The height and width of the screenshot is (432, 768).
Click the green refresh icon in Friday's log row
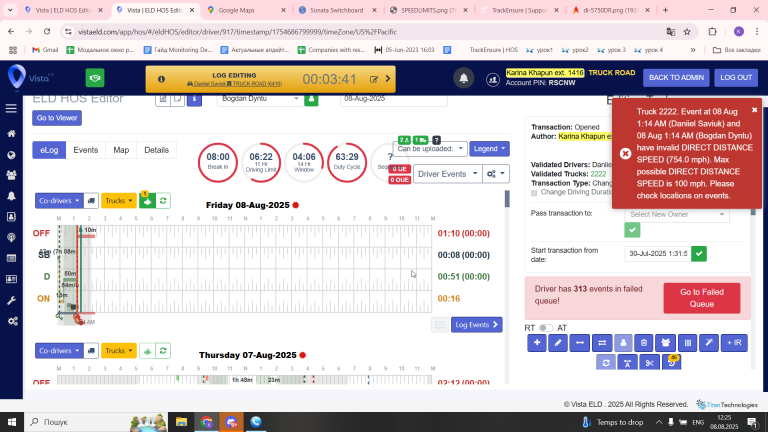[163, 201]
